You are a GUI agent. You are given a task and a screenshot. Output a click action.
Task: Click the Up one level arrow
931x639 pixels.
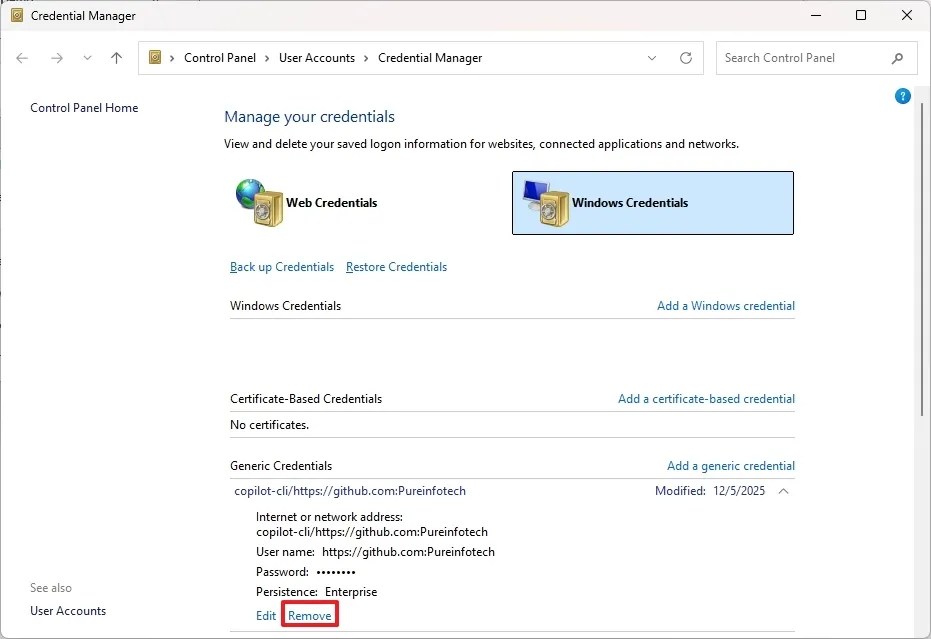(x=115, y=58)
